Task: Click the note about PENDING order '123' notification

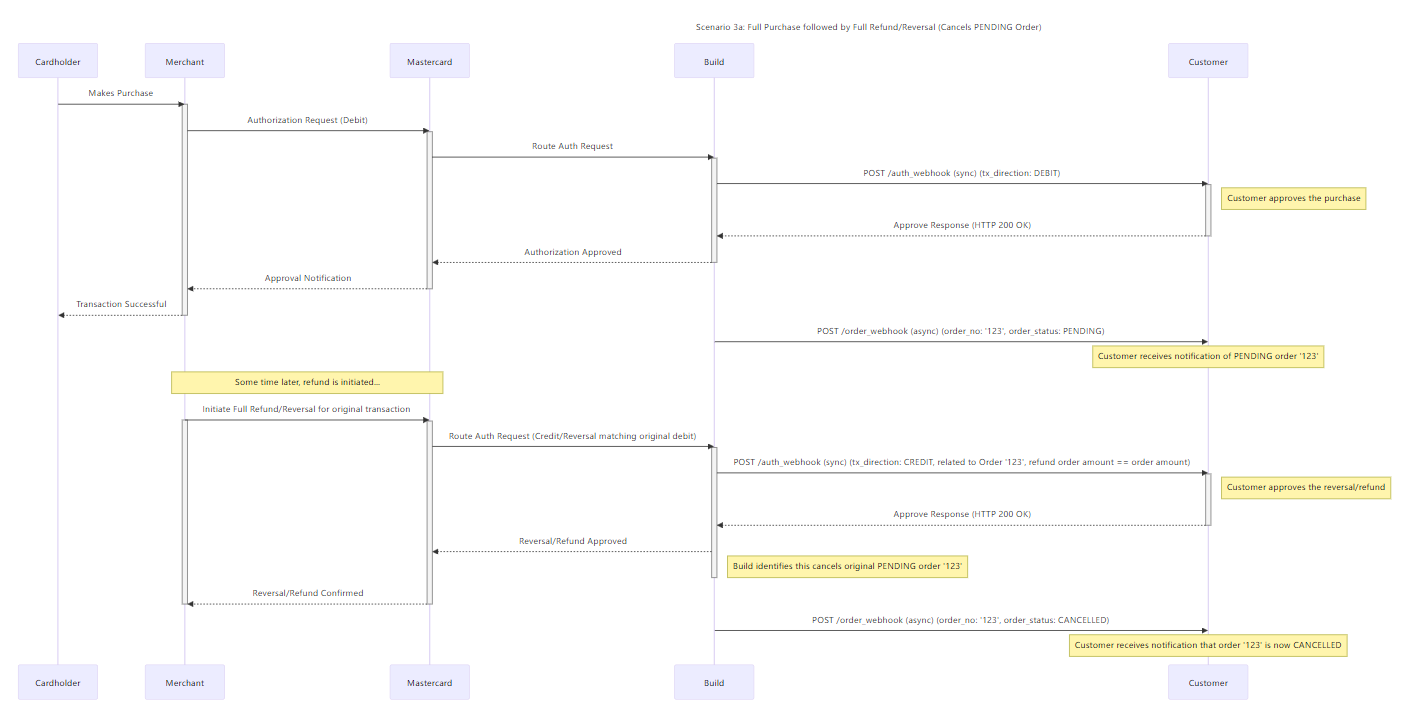Action: [1208, 356]
